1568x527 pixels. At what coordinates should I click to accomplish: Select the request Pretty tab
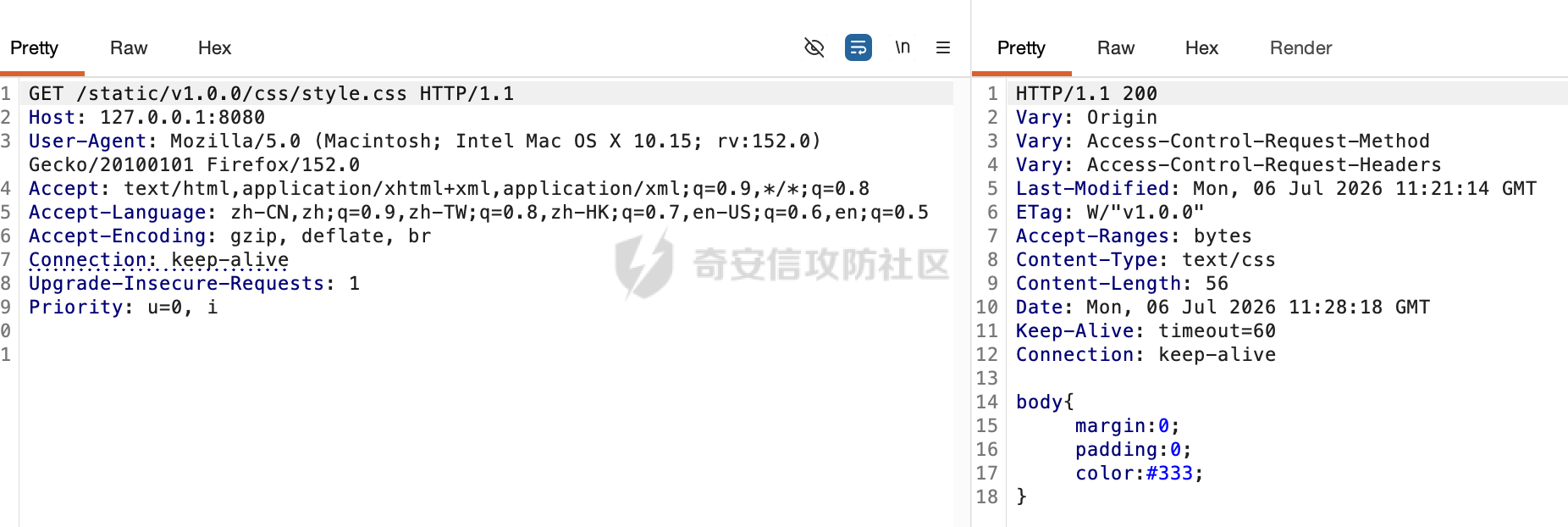[x=34, y=48]
